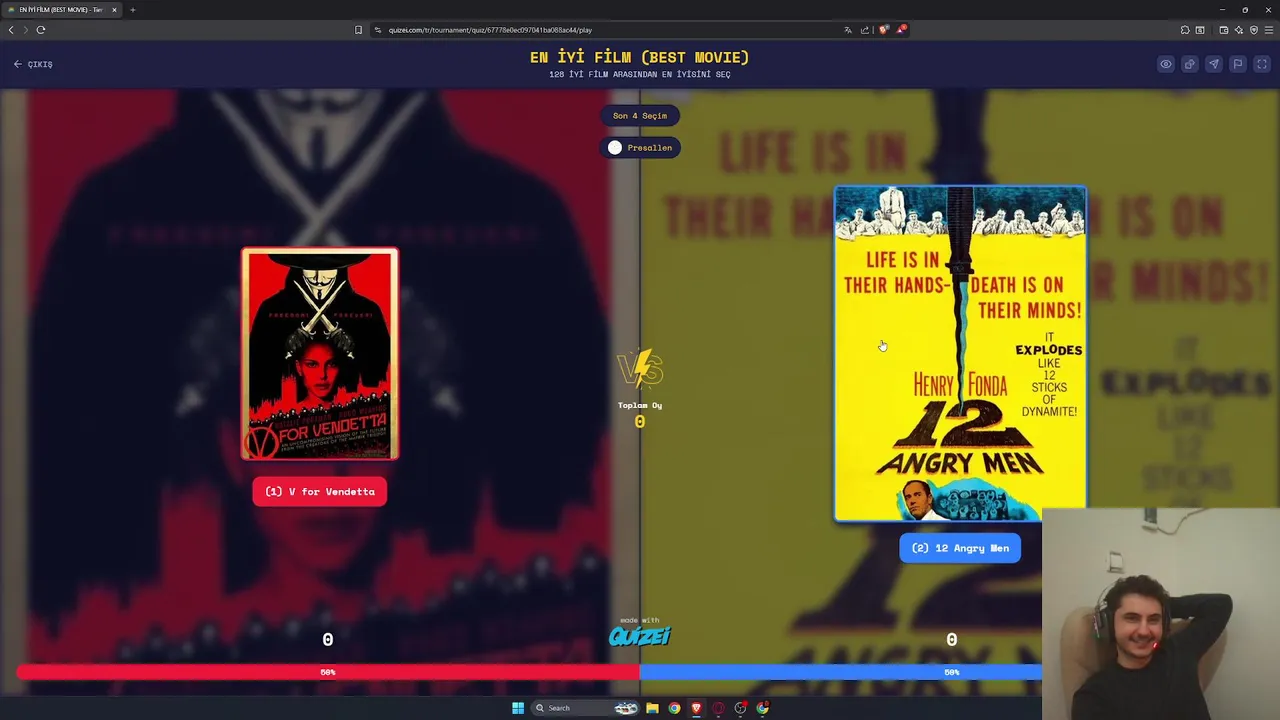Click the Brave icon in the taskbar
This screenshot has width=1280, height=720.
[x=696, y=708]
